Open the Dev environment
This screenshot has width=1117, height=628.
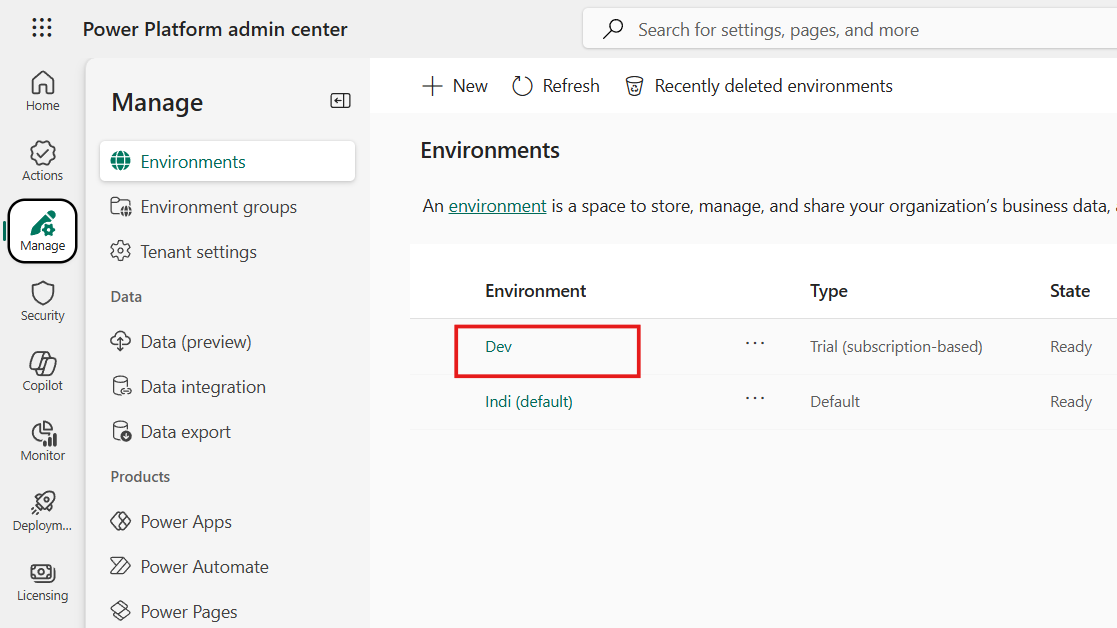(499, 347)
